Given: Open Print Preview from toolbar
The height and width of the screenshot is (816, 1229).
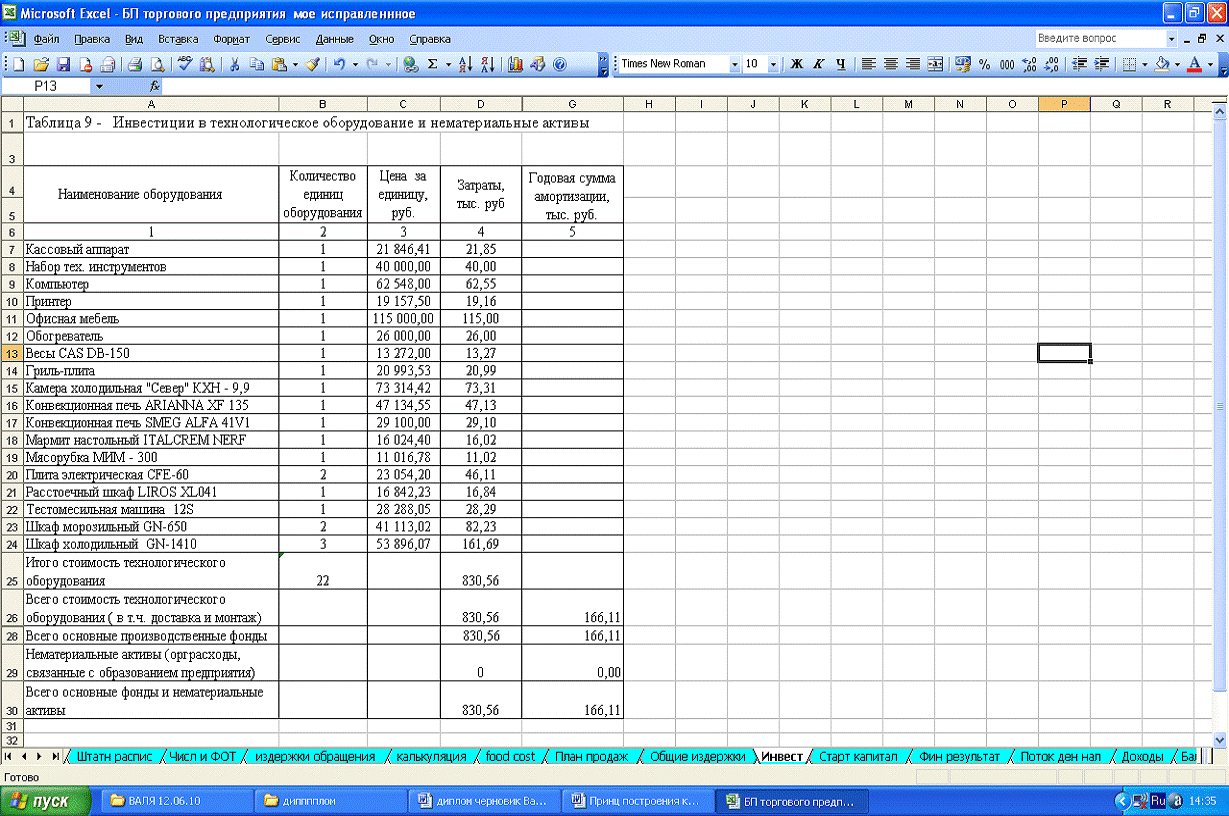Looking at the screenshot, I should click(x=156, y=64).
